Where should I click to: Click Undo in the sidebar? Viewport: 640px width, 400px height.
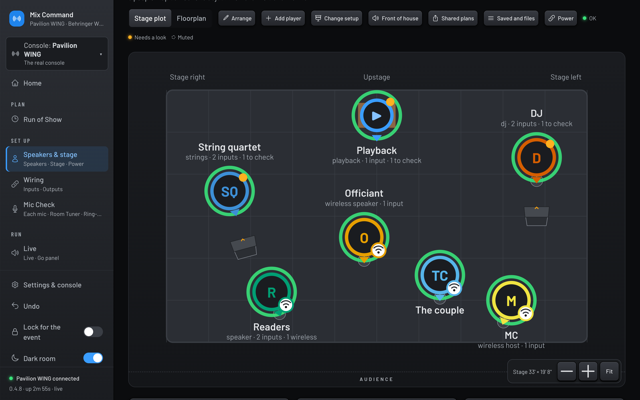point(57,306)
